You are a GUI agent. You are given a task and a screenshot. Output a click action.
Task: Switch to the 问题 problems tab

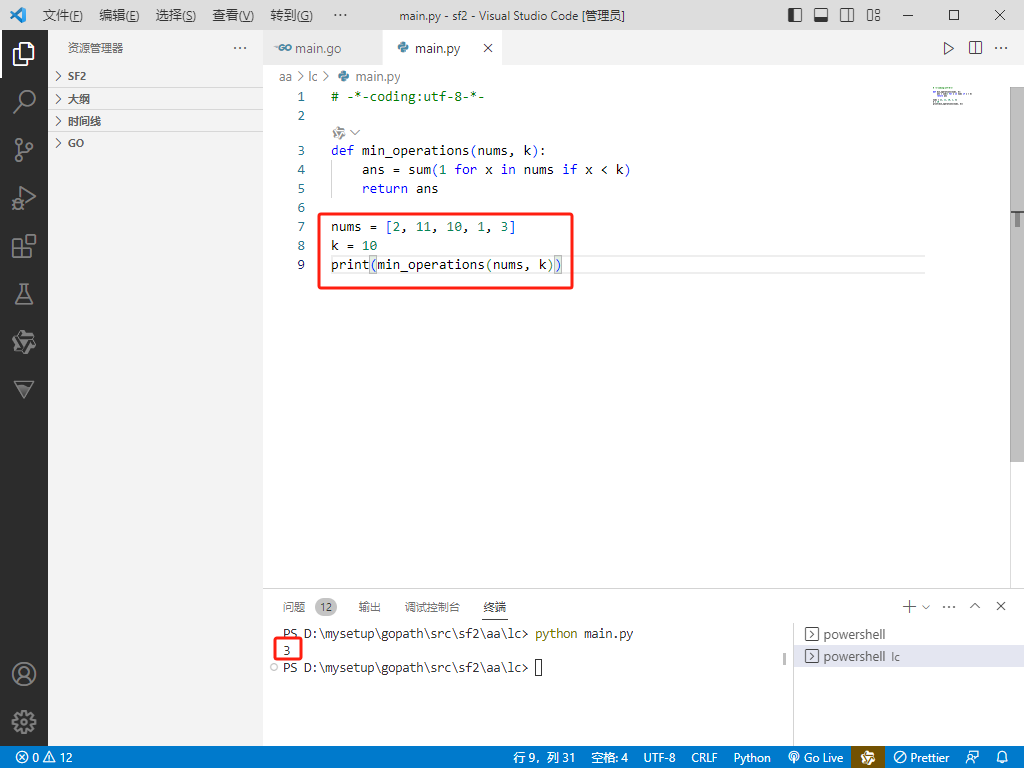[x=294, y=607]
